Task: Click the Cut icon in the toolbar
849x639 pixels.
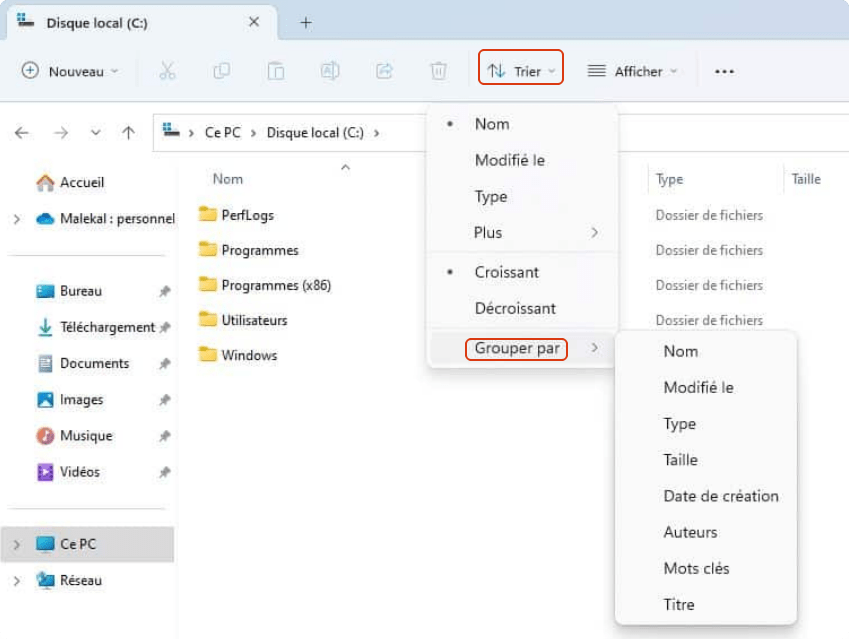Action: coord(167,71)
